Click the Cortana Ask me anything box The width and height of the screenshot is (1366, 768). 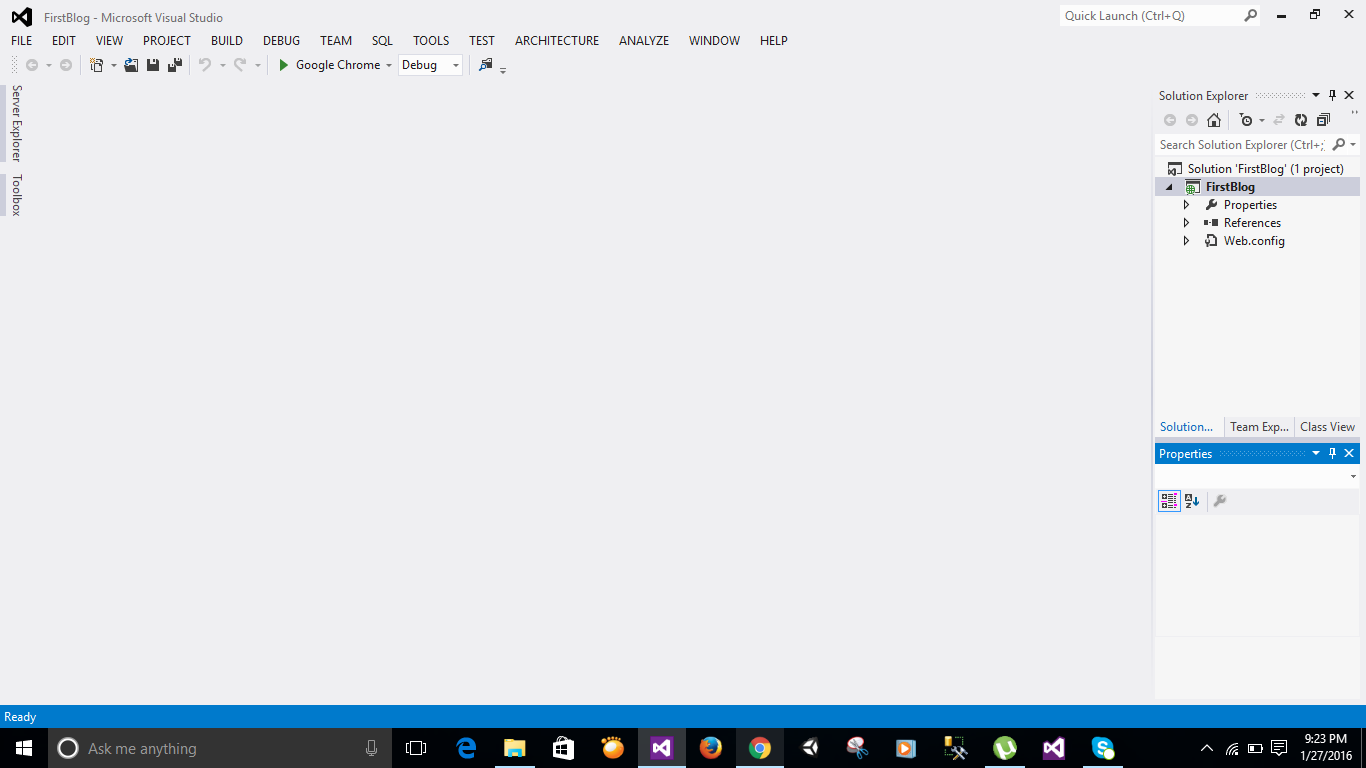tap(221, 748)
